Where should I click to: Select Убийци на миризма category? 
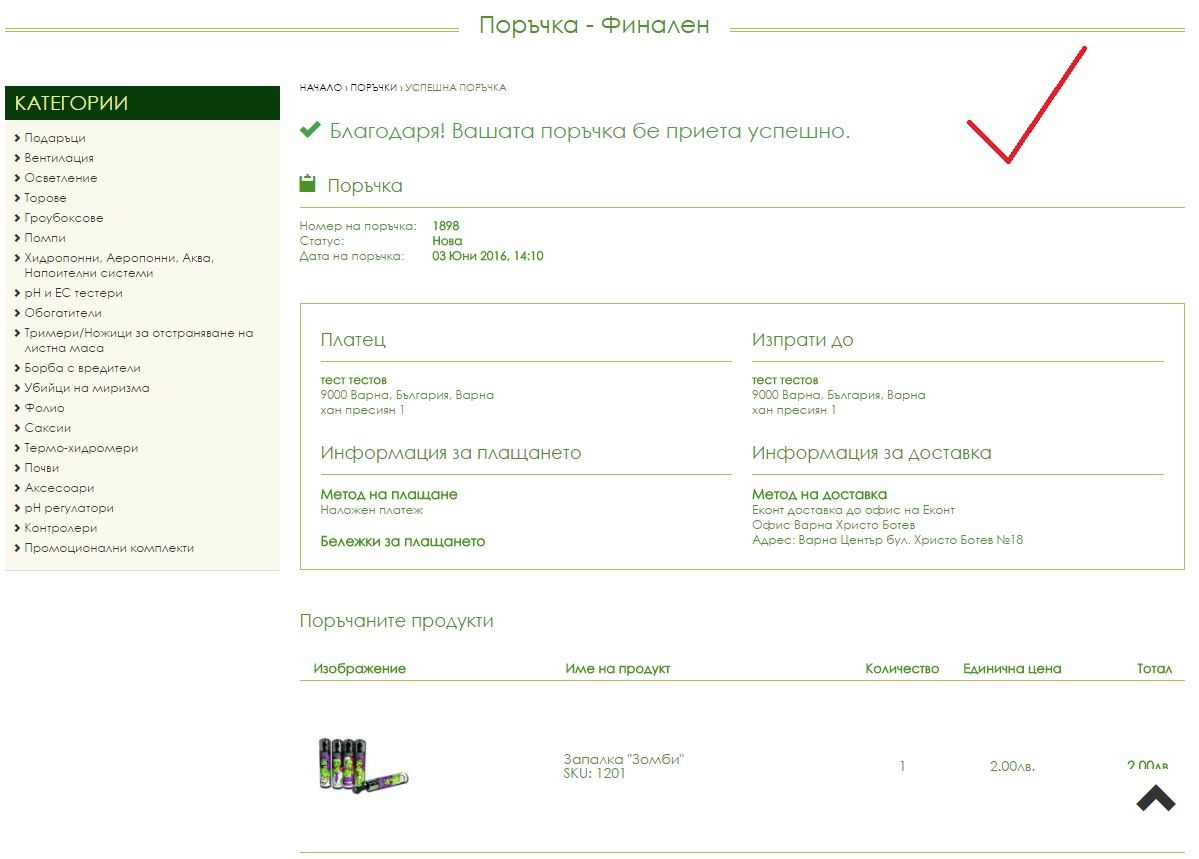coord(87,388)
